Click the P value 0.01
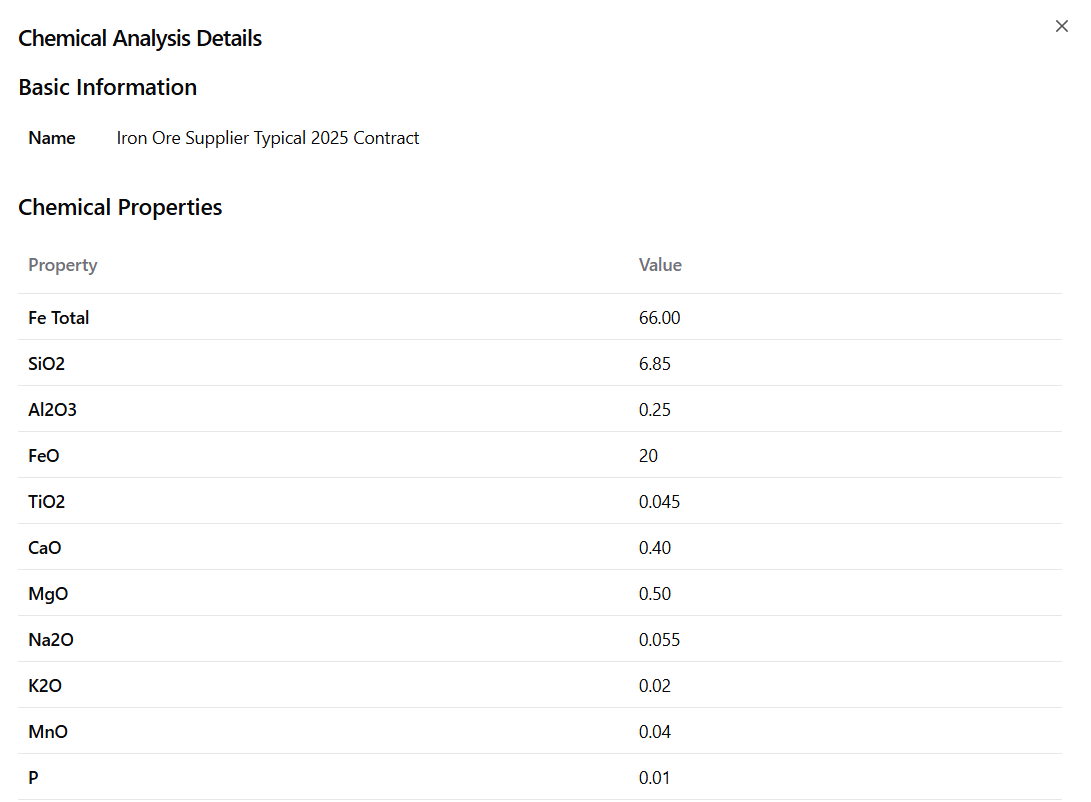 [x=655, y=778]
